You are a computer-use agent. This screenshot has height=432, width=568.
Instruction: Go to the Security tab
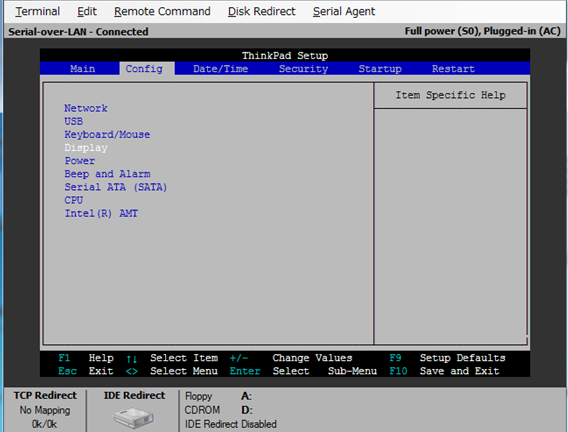pos(304,69)
